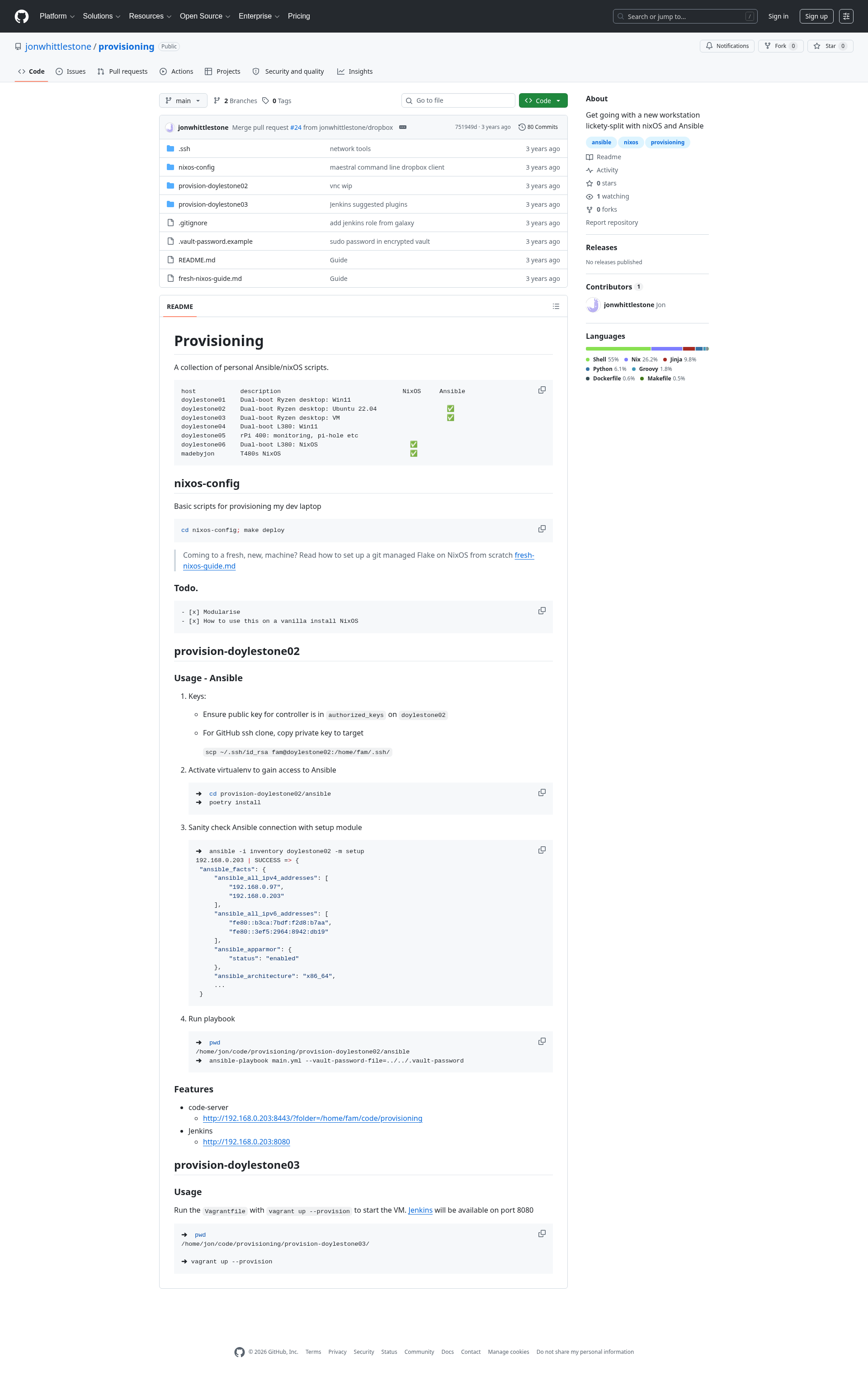The image size is (868, 1376).
Task: Expand the Enterprise menu
Action: (x=259, y=16)
